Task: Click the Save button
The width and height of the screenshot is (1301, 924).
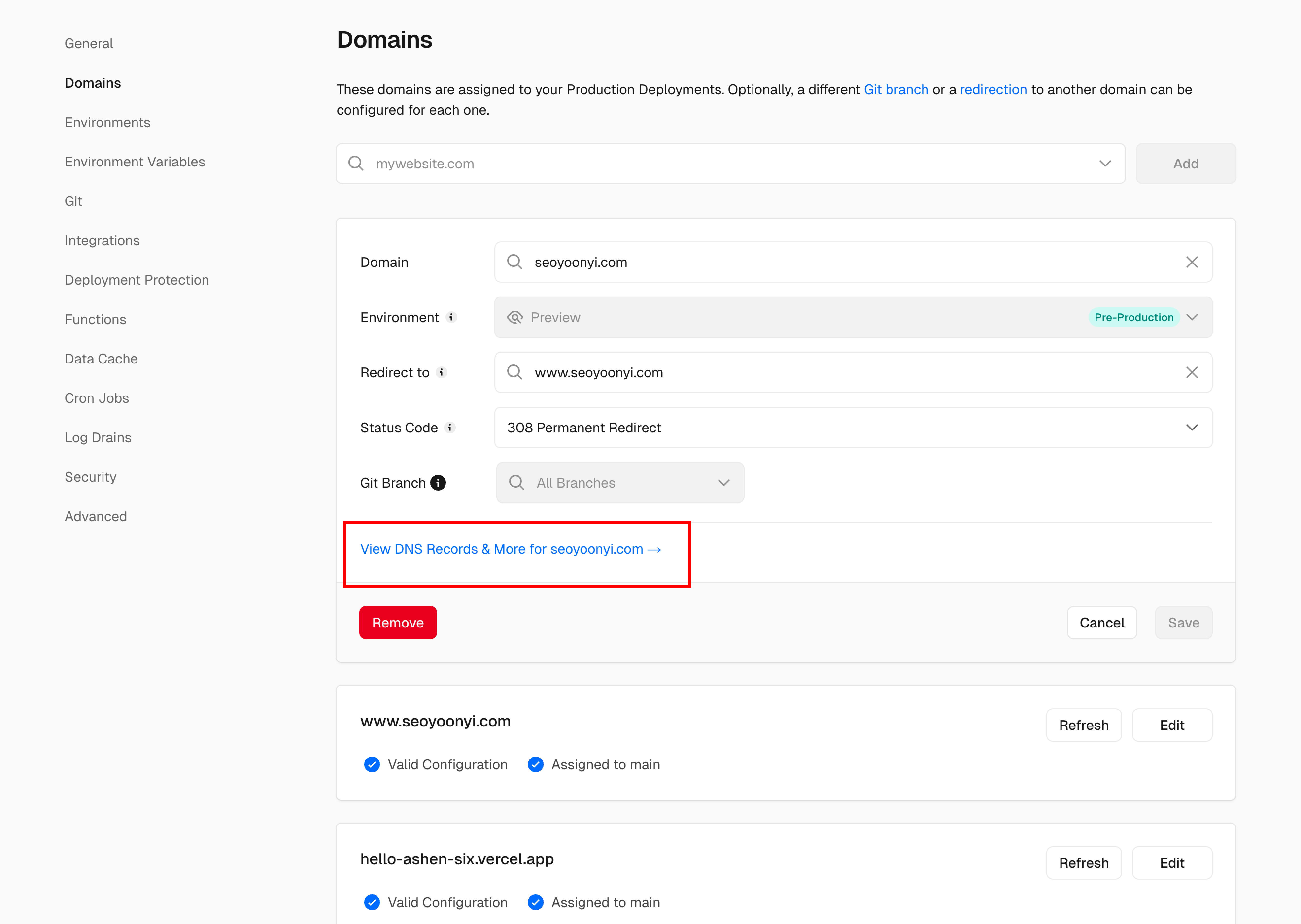Action: pos(1184,623)
